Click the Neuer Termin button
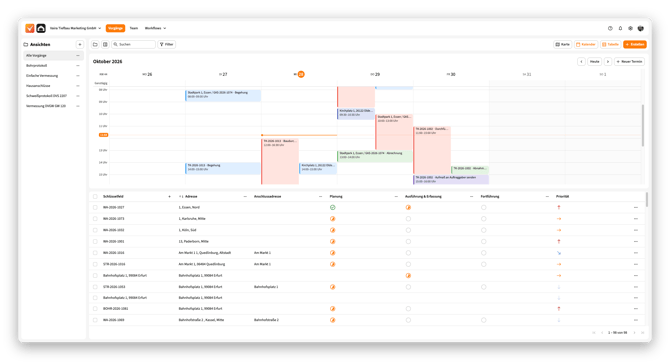The height and width of the screenshot is (363, 670). pyautogui.click(x=629, y=61)
